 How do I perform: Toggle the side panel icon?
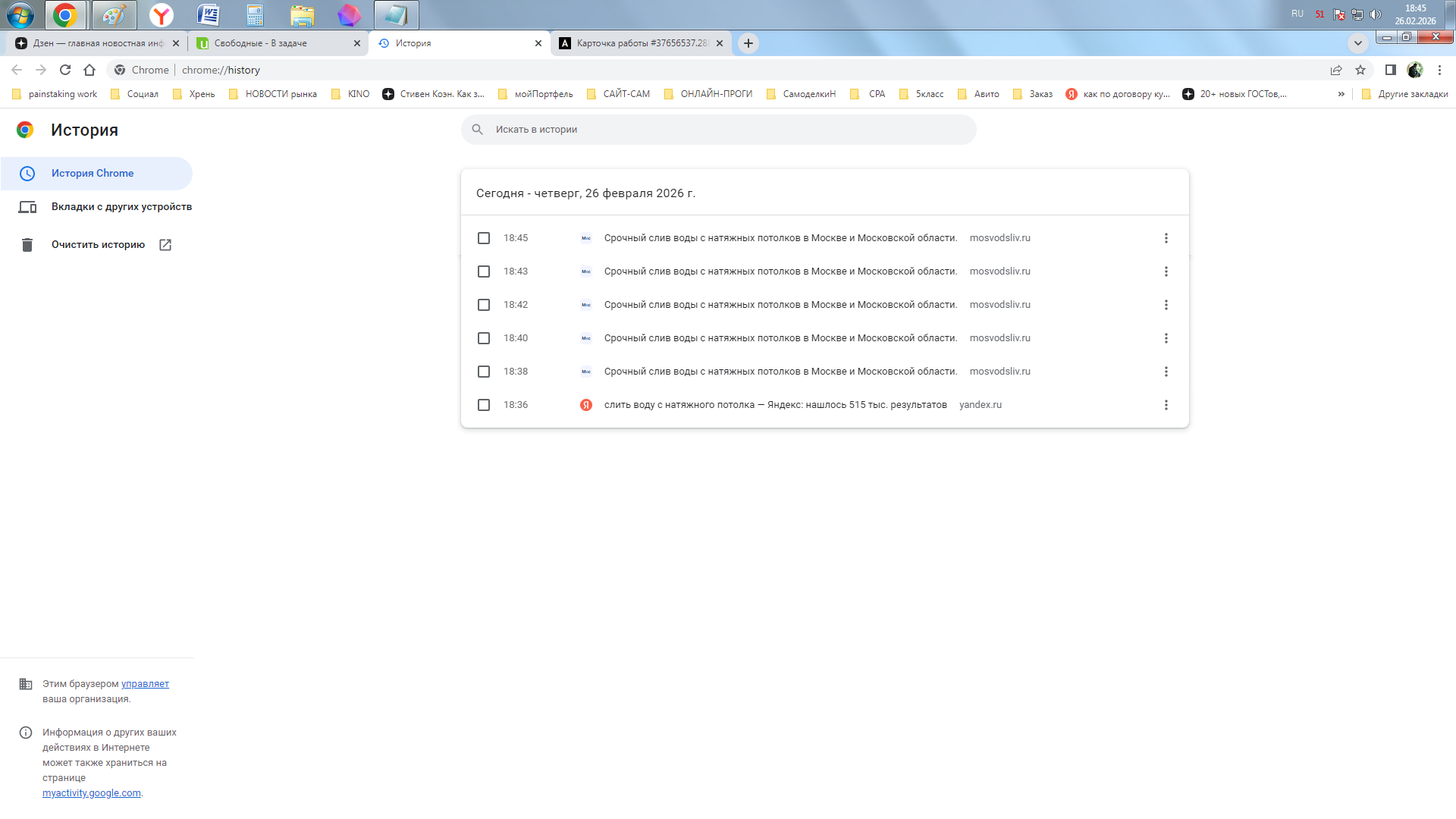(x=1390, y=70)
